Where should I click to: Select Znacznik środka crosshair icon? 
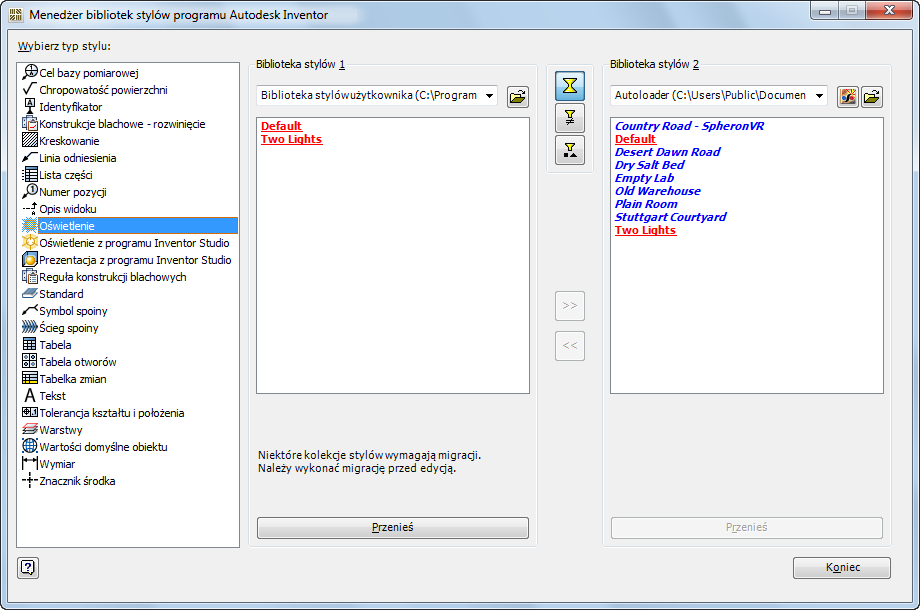coord(30,480)
